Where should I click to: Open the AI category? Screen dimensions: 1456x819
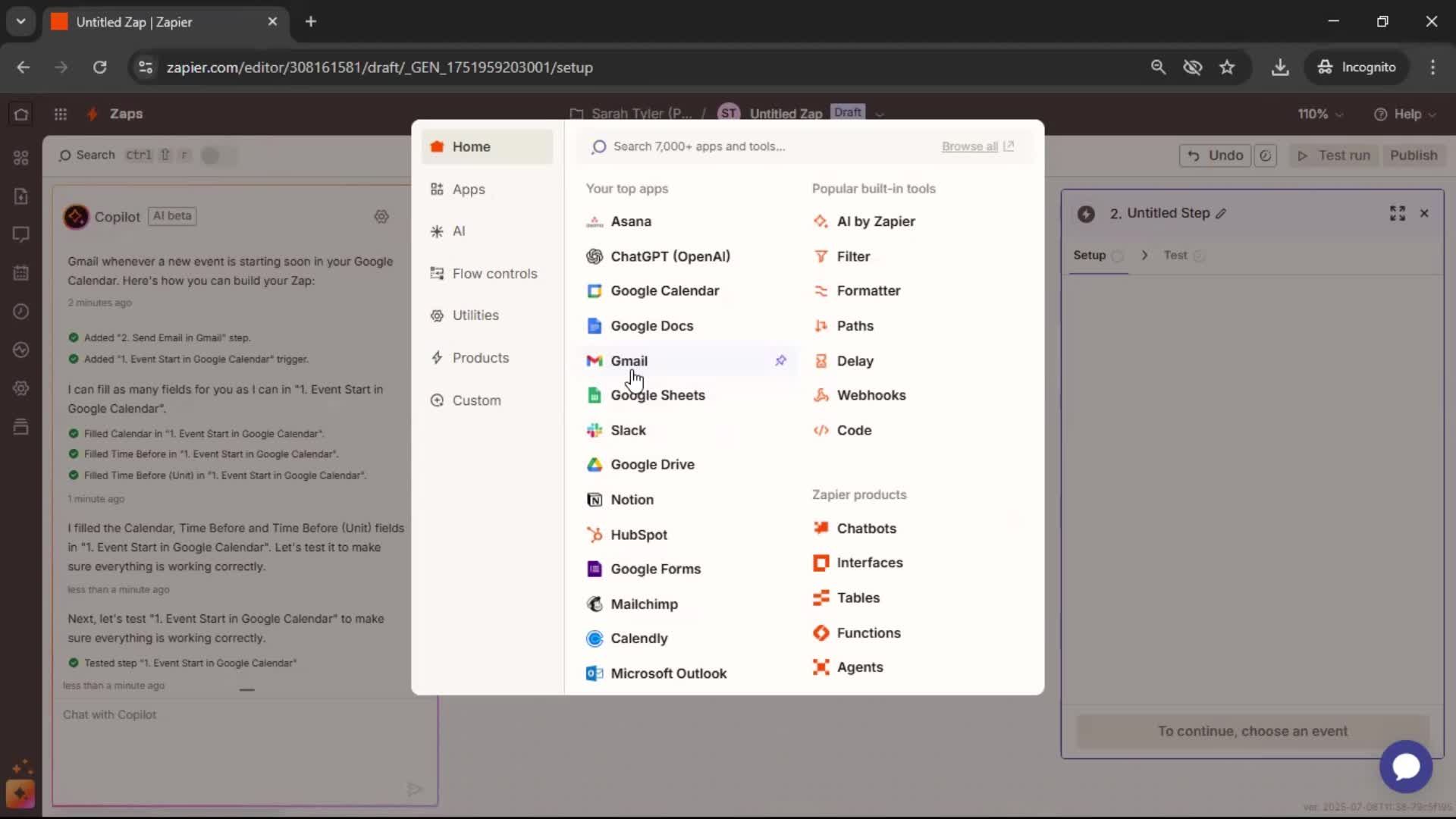click(487, 231)
